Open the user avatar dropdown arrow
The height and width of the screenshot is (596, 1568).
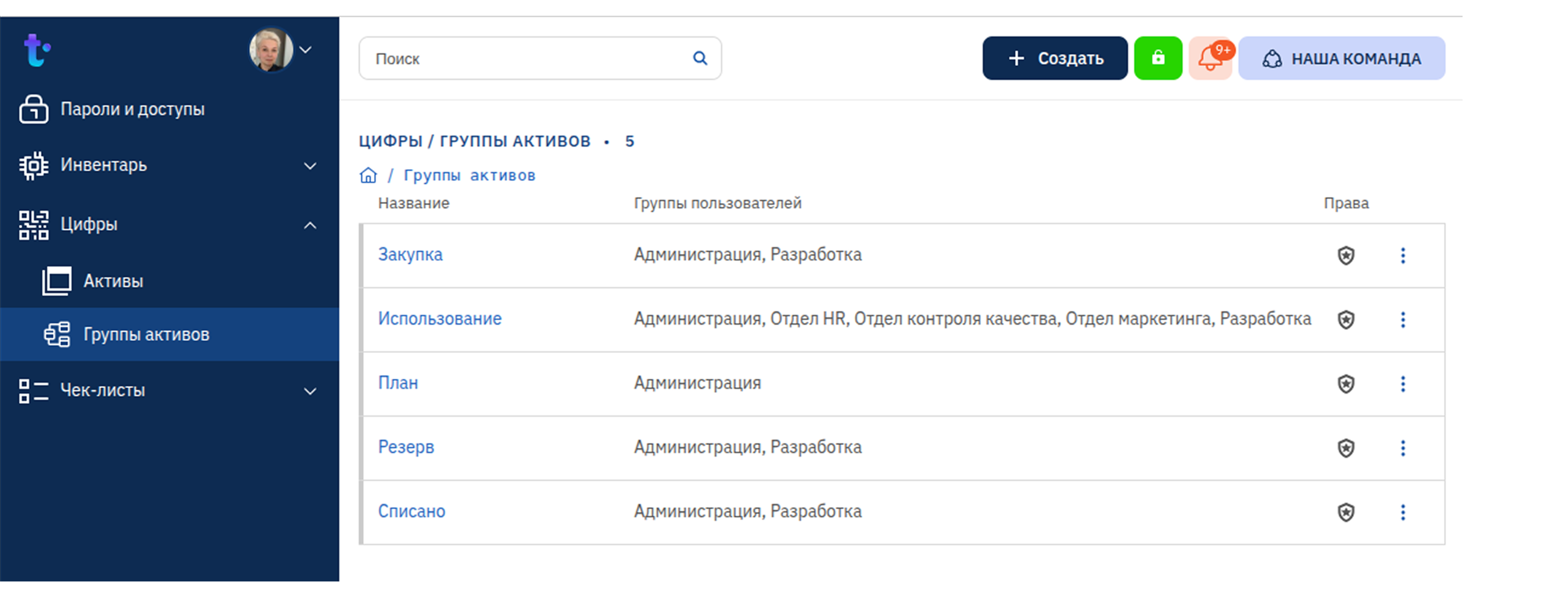306,50
